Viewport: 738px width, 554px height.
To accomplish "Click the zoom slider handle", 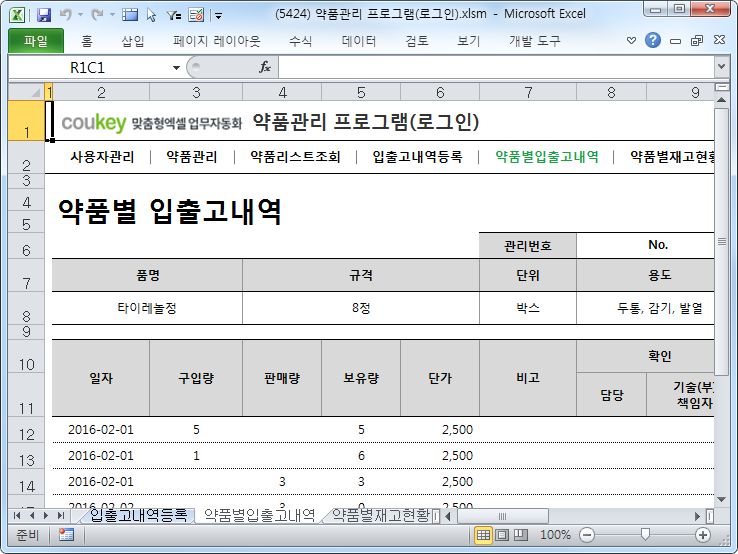I will coord(645,534).
